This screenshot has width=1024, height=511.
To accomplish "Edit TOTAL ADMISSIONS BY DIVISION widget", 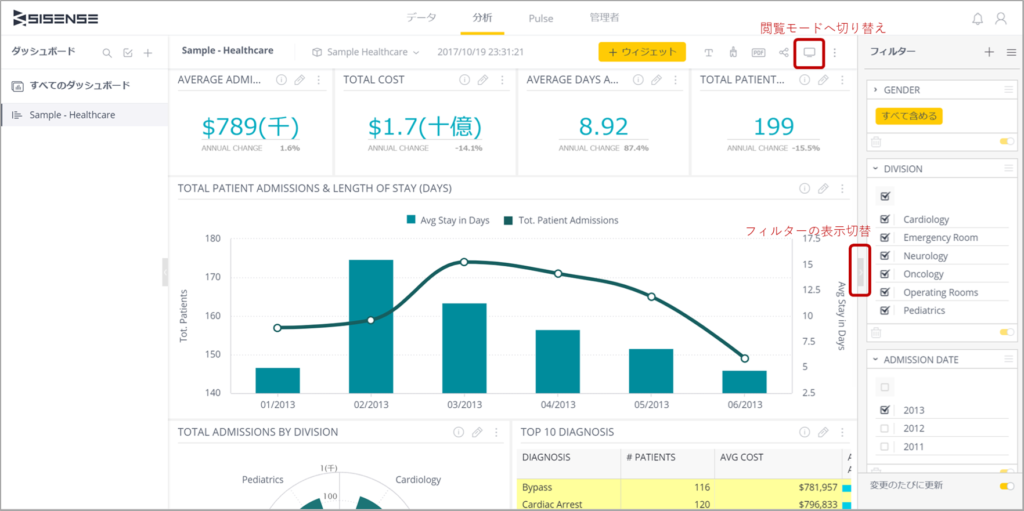I will click(477, 432).
